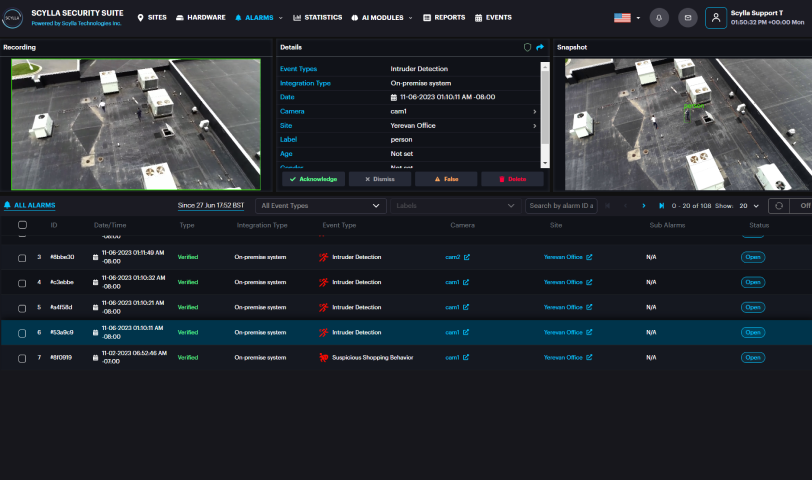Open Yerevan Office link icon in row #8bbe30
The image size is (812, 480).
pos(589,257)
